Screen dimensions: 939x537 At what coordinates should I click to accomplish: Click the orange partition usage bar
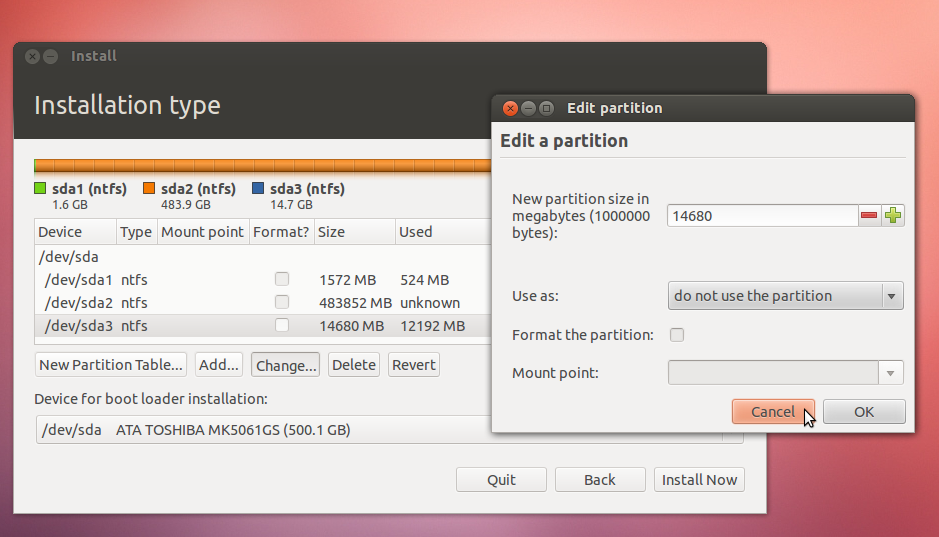pyautogui.click(x=264, y=166)
